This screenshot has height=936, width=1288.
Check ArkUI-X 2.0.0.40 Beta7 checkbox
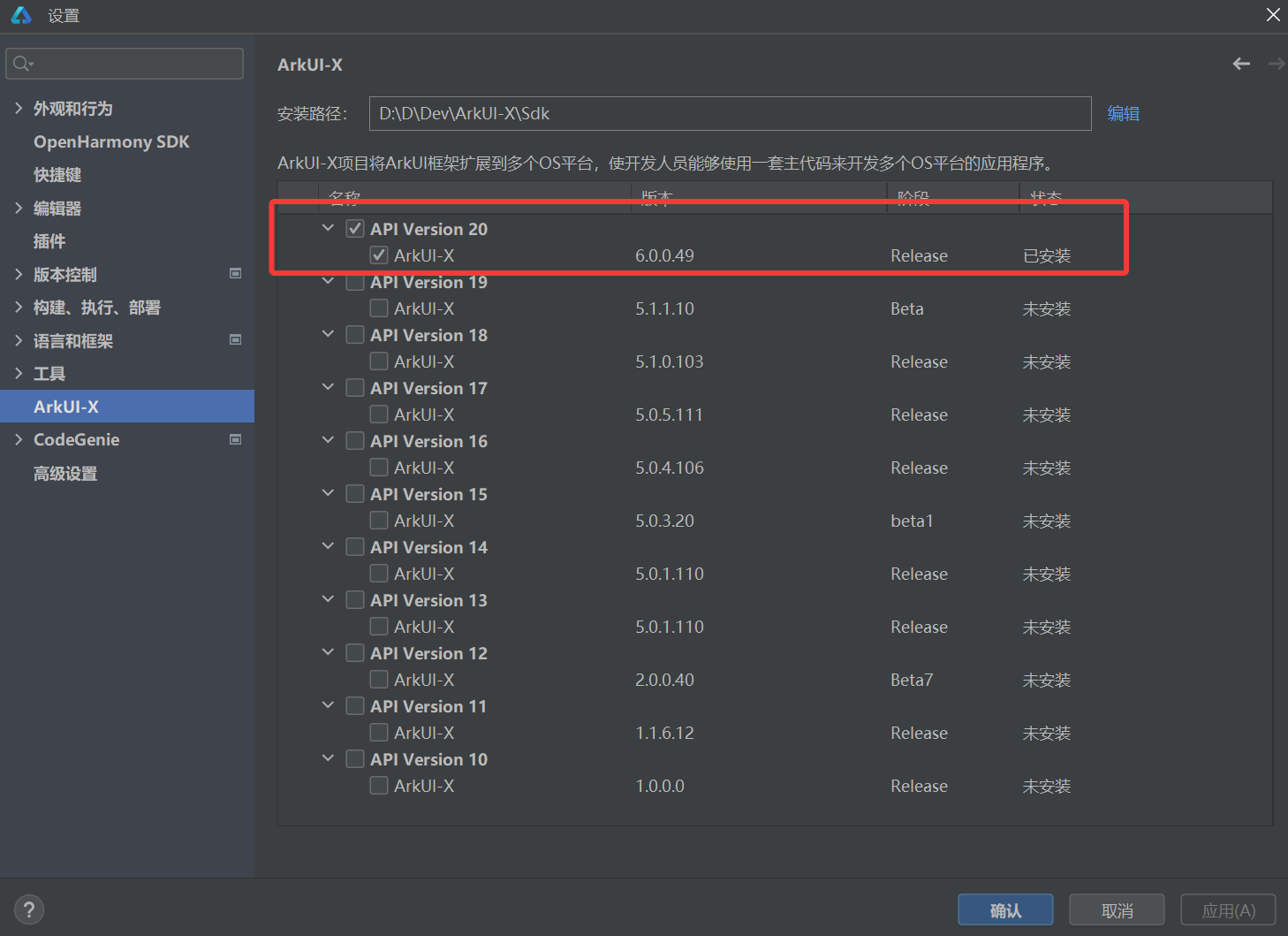pos(379,680)
